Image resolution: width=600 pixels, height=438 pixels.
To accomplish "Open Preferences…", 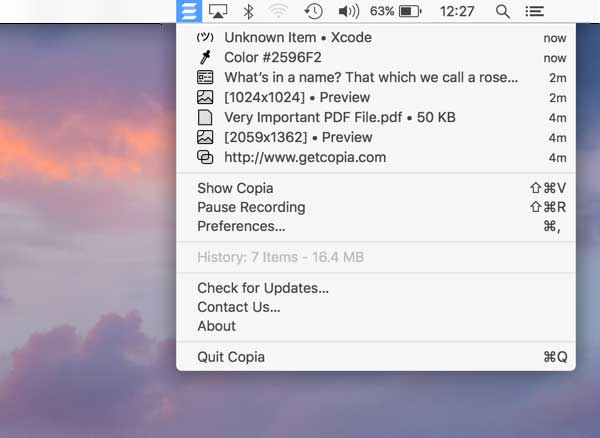I will (376, 226).
